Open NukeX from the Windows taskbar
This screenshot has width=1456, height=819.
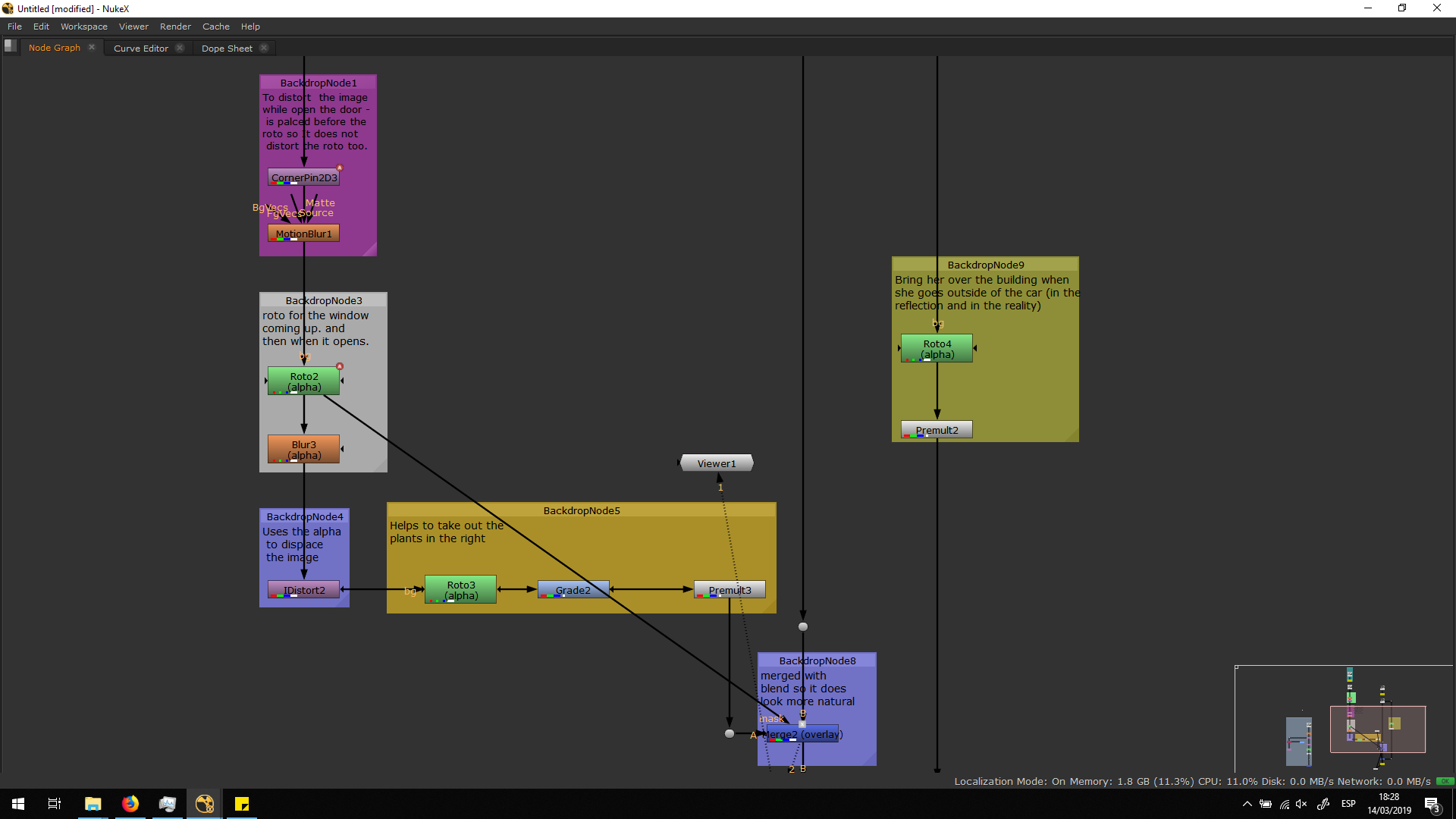point(205,804)
